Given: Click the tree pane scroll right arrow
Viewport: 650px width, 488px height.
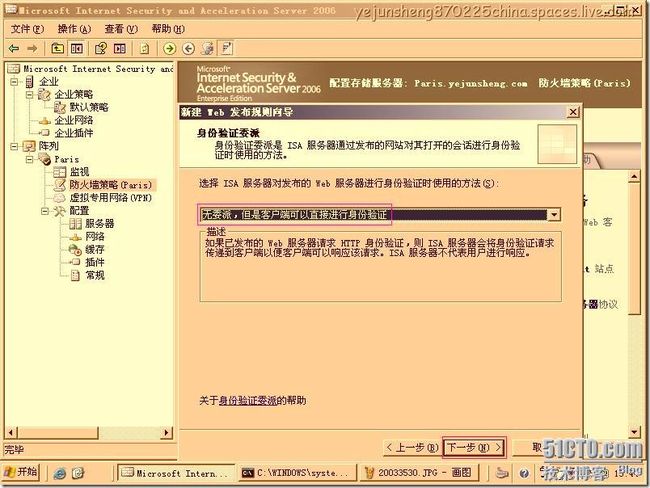Looking at the screenshot, I should click(x=167, y=433).
